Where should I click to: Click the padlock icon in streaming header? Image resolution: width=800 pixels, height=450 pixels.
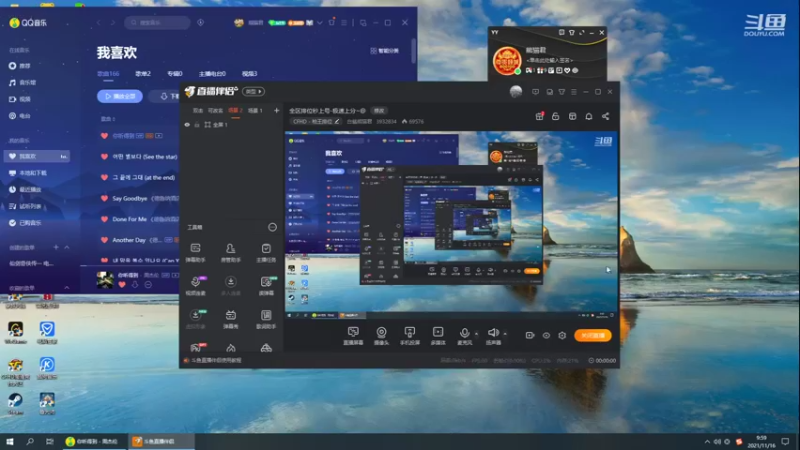click(556, 116)
